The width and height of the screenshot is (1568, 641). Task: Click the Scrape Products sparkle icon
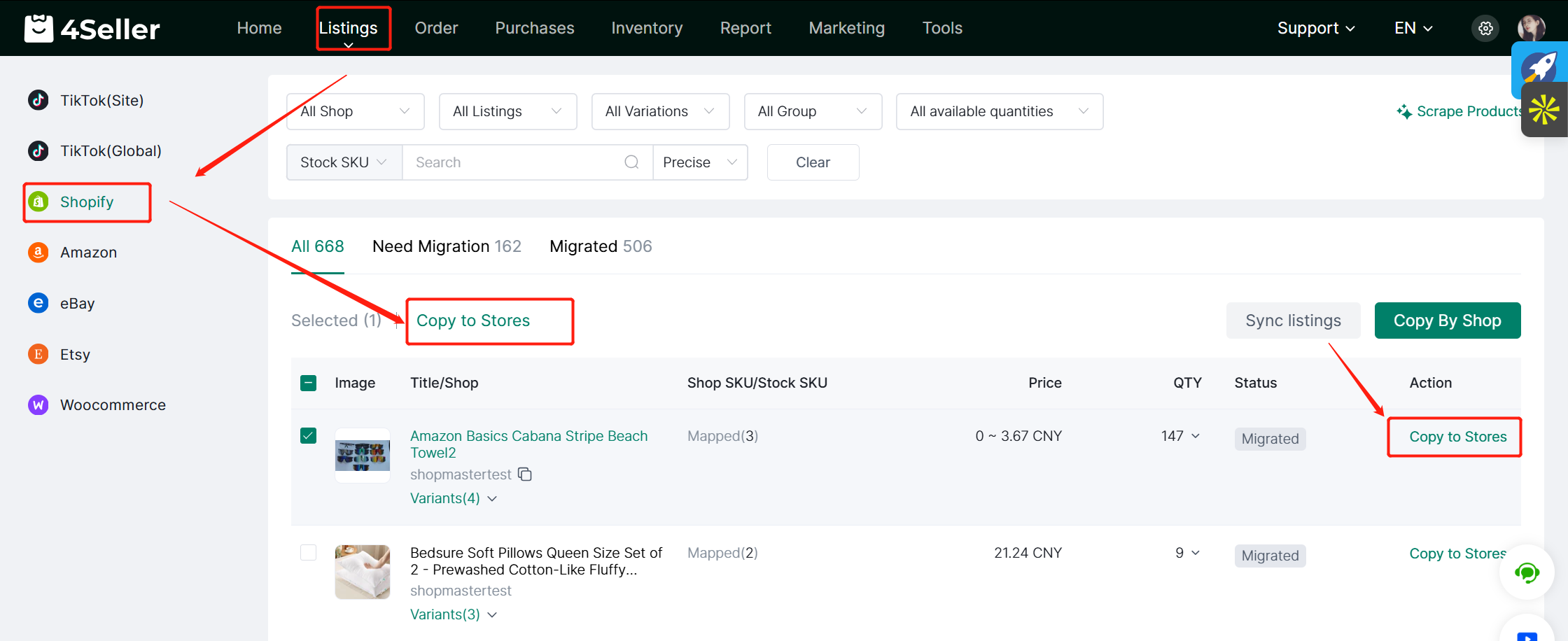pyautogui.click(x=1403, y=111)
